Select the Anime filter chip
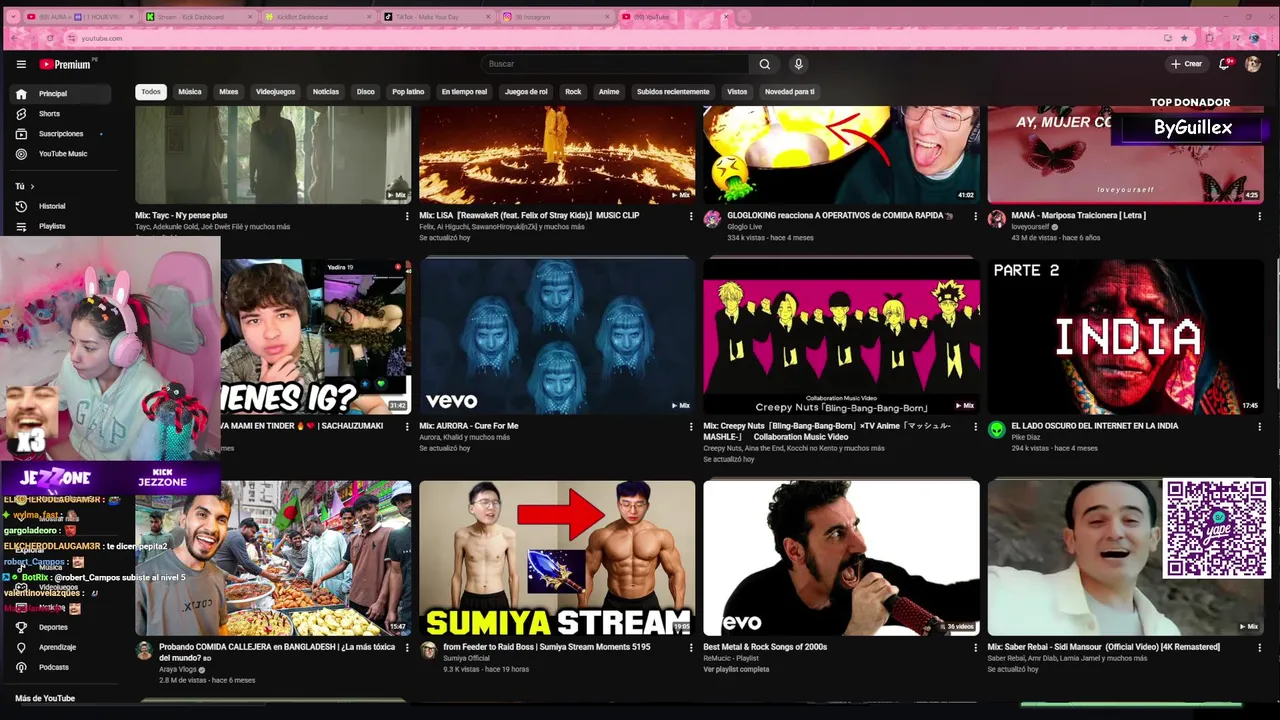 (609, 92)
